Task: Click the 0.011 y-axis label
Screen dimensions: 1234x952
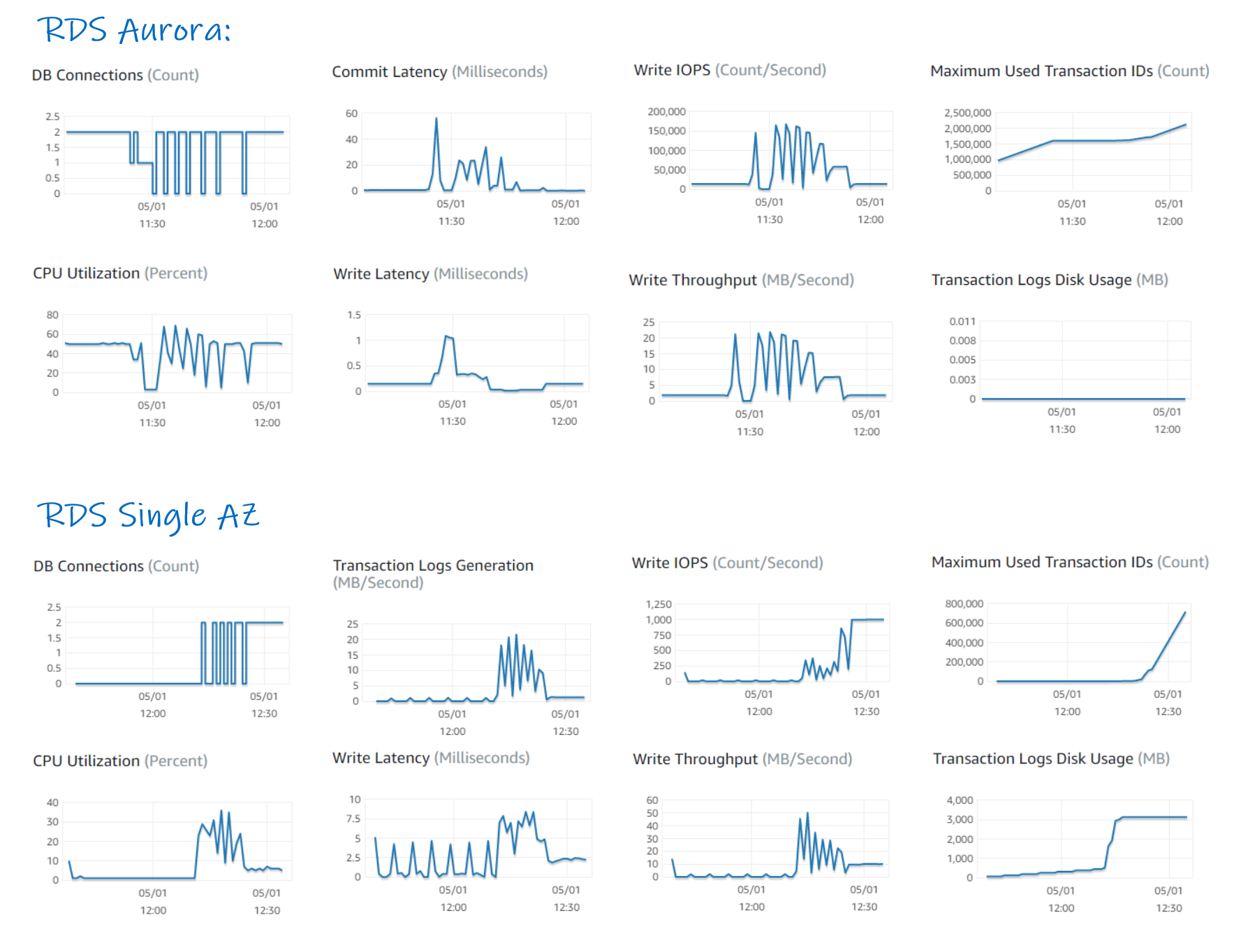Action: [962, 321]
